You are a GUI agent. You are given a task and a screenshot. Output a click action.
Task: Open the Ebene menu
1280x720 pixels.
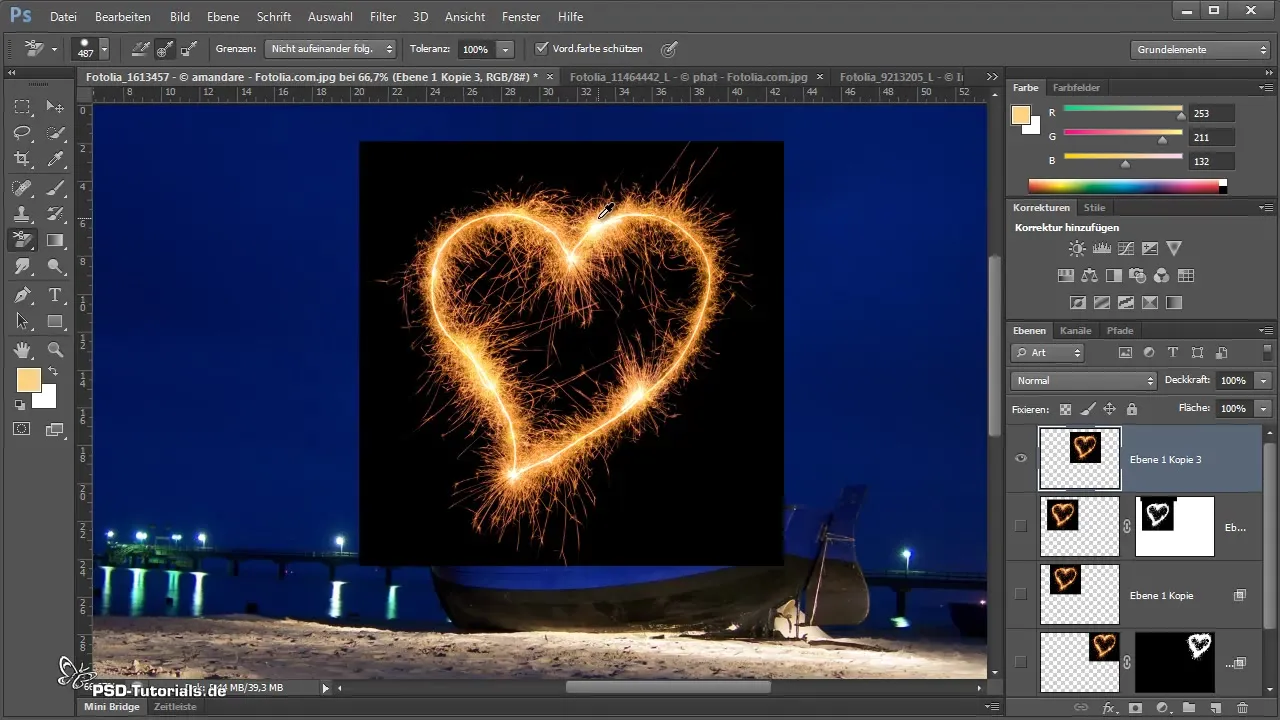tap(224, 17)
